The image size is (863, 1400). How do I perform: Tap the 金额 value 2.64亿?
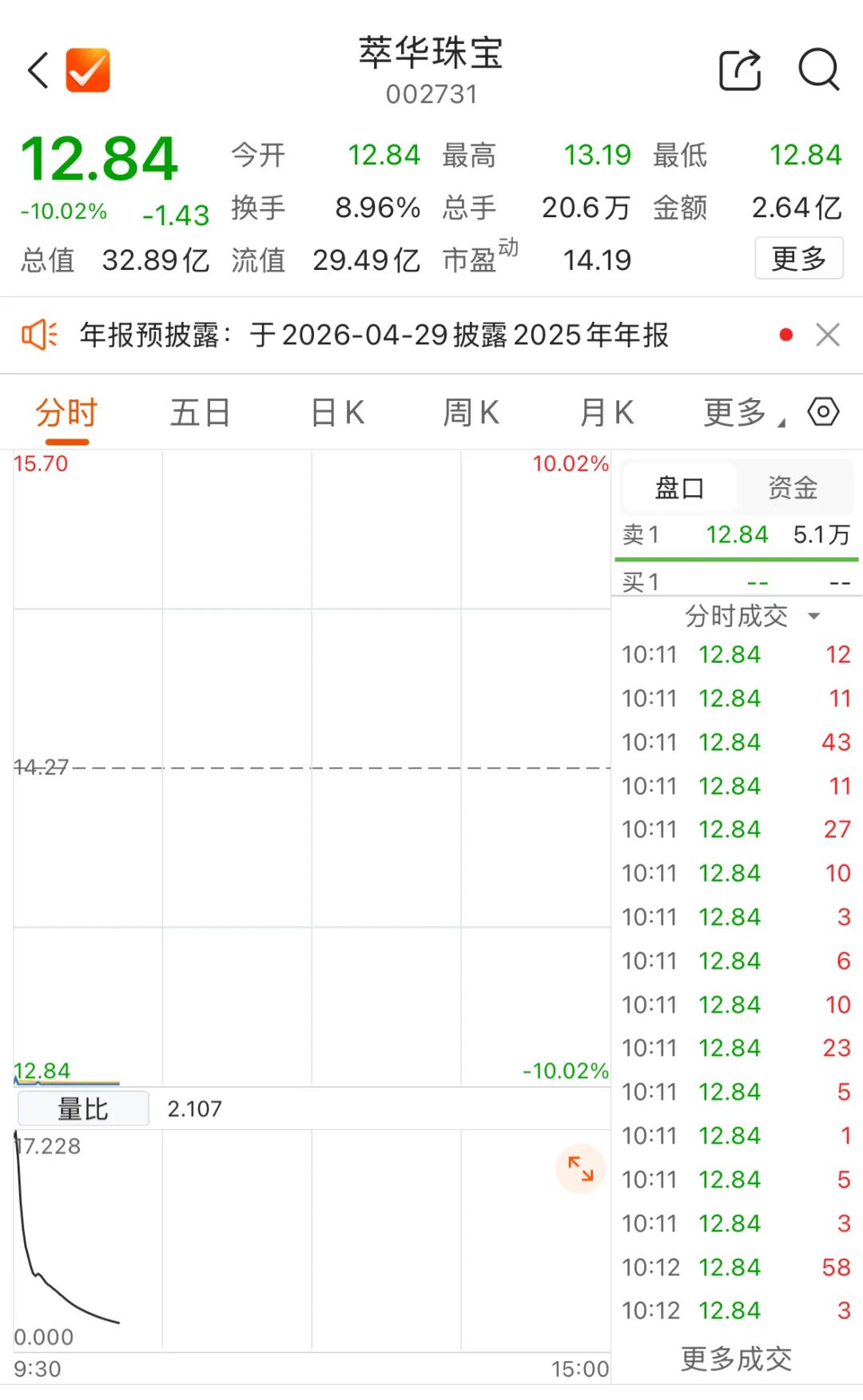pyautogui.click(x=797, y=208)
